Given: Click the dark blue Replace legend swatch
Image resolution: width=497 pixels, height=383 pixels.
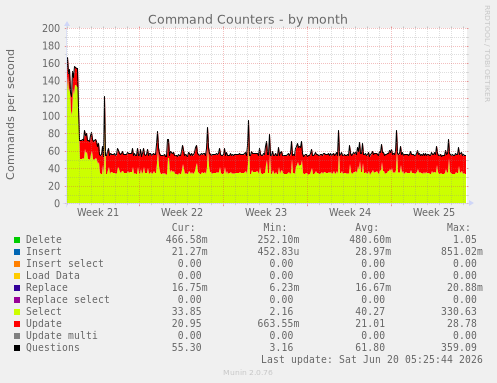Looking at the screenshot, I should tap(17, 288).
